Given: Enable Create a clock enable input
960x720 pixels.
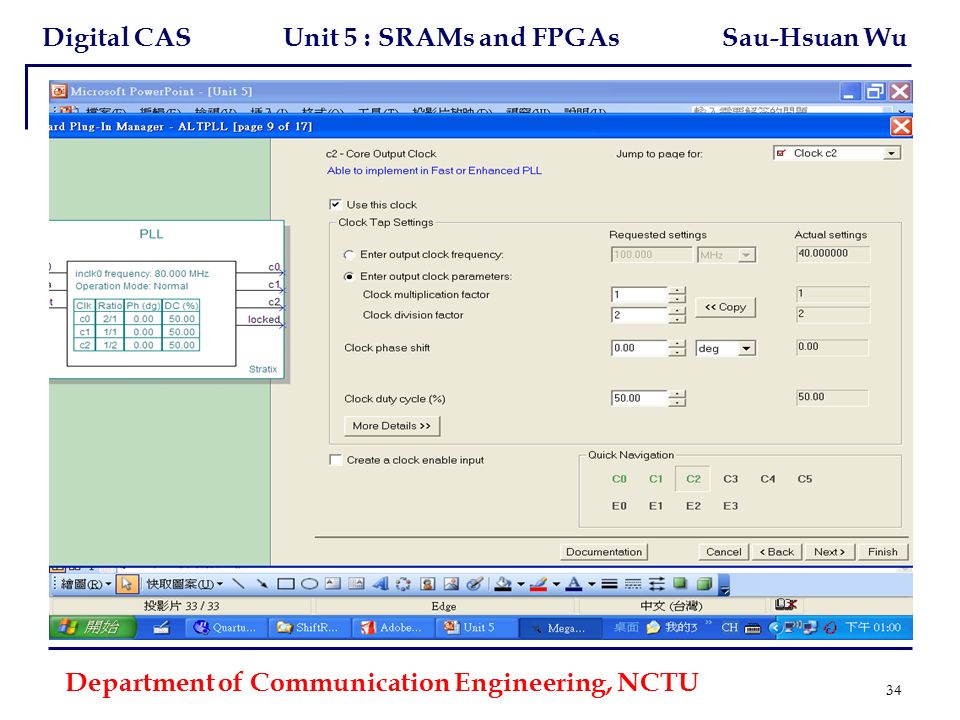Looking at the screenshot, I should tap(335, 460).
